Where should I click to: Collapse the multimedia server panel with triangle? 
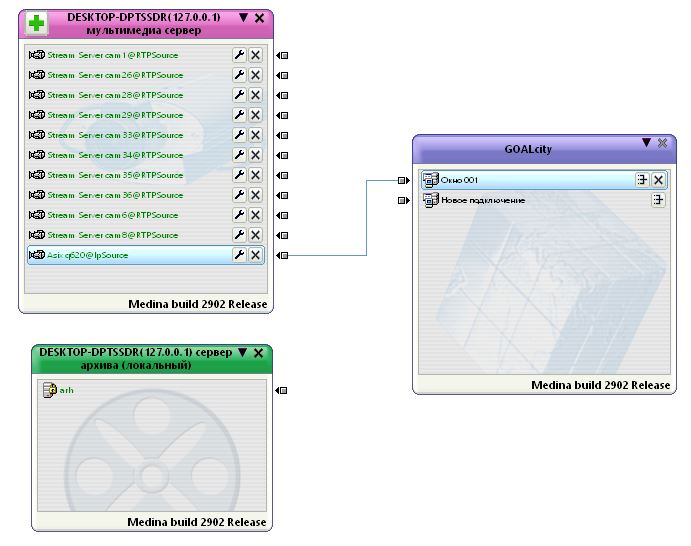click(243, 18)
